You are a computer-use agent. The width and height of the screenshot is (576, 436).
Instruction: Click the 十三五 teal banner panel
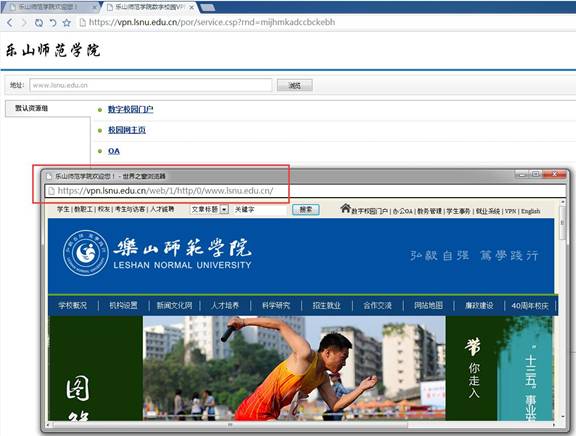coord(525,368)
